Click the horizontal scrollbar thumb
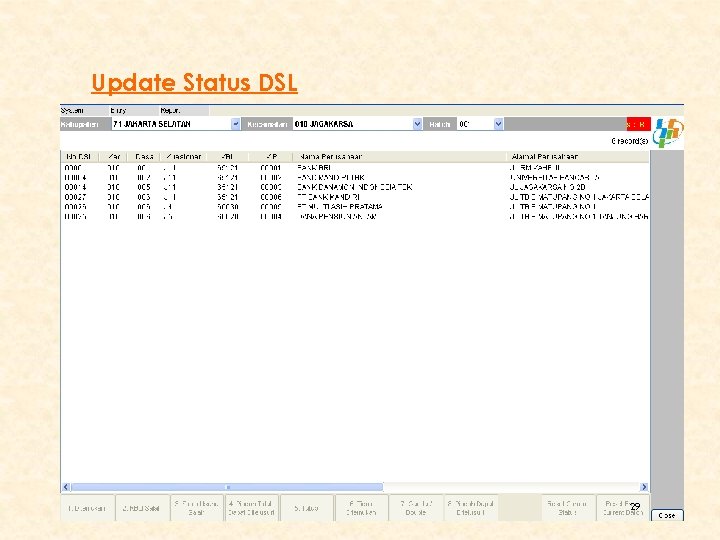The width and height of the screenshot is (720, 540). tap(227, 487)
